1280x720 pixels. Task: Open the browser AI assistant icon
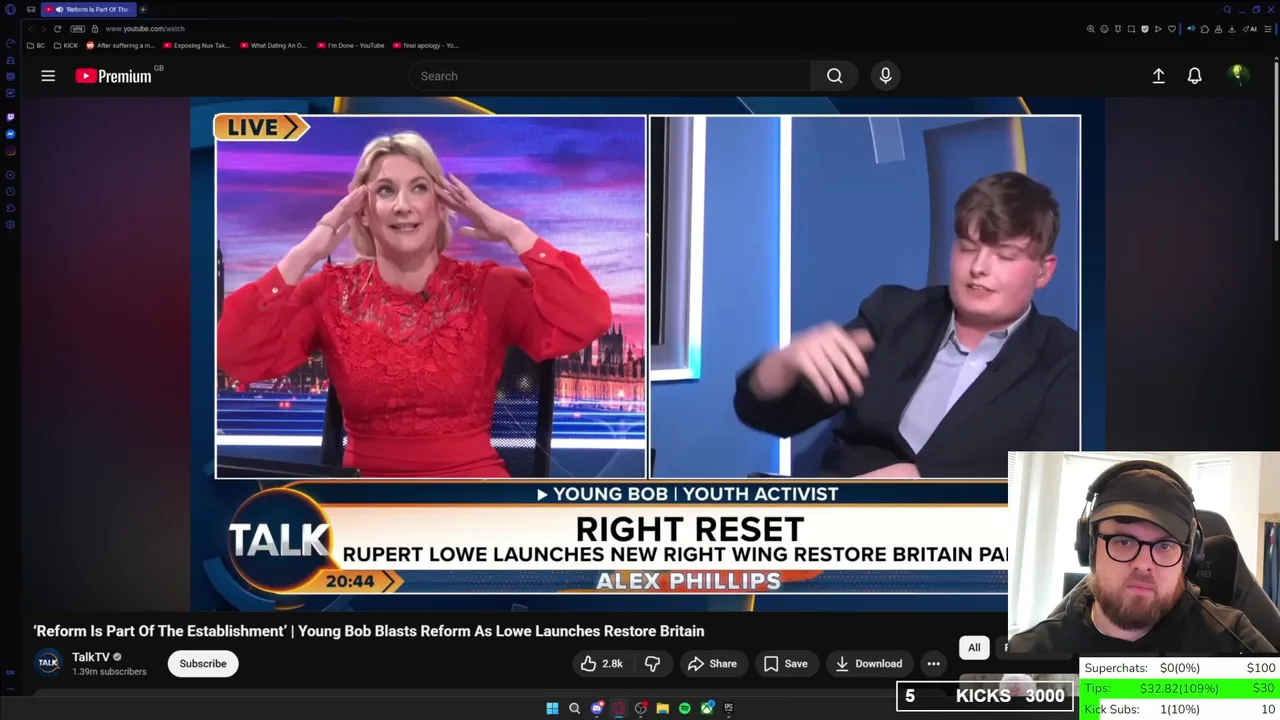1250,29
